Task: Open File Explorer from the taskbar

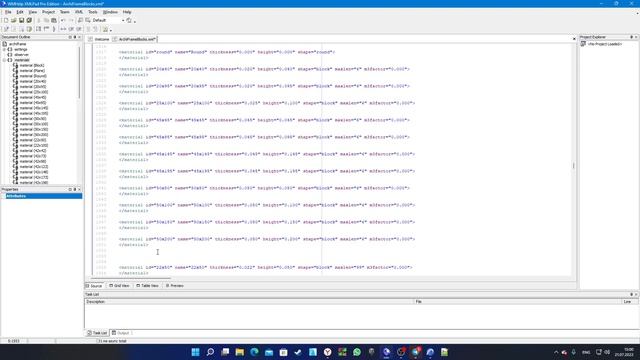Action: 240,352
